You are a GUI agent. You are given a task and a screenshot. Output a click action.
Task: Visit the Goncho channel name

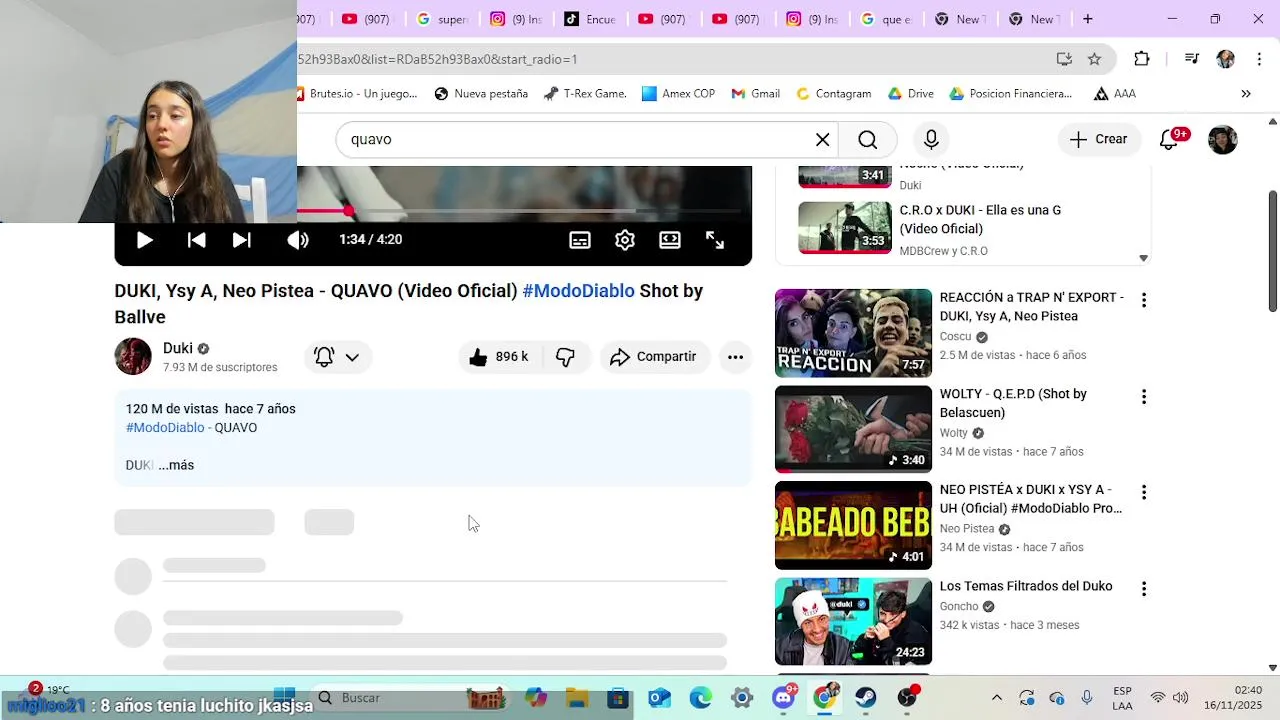pos(959,606)
